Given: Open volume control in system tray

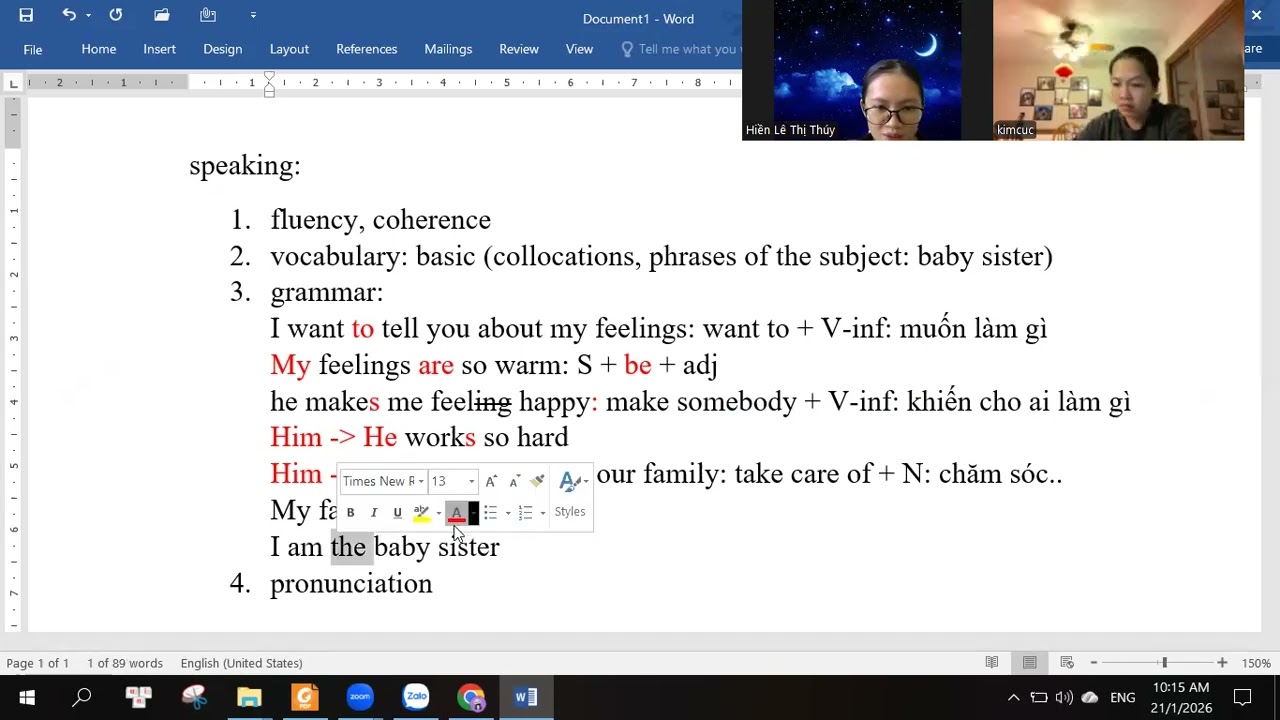Looking at the screenshot, I should (x=1064, y=697).
